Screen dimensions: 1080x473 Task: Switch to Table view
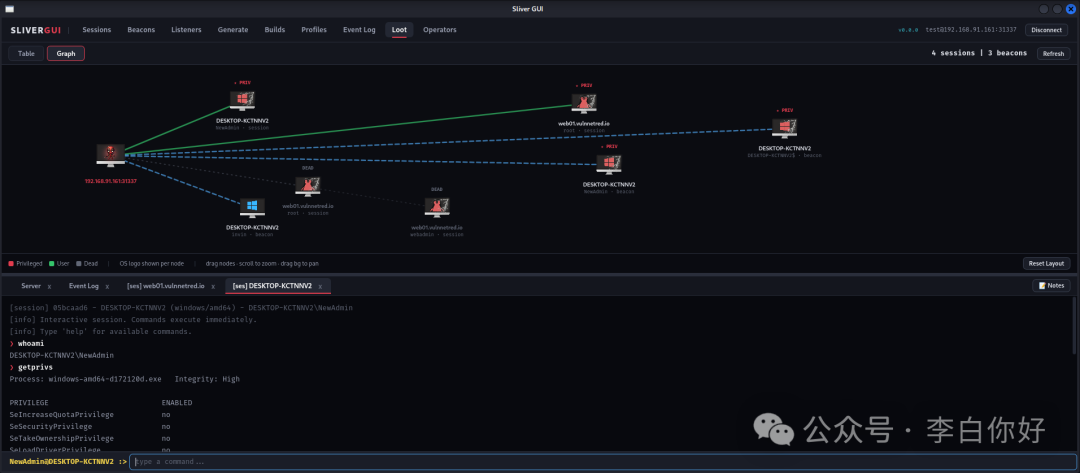[26, 54]
